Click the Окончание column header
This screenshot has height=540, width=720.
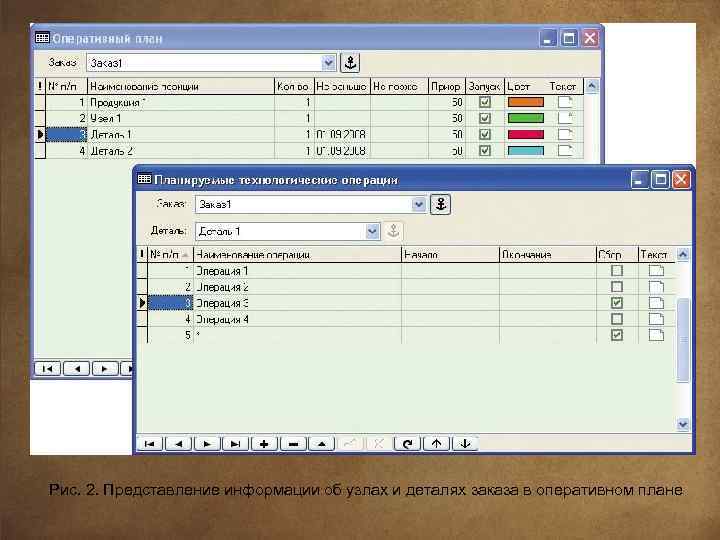[x=547, y=254]
